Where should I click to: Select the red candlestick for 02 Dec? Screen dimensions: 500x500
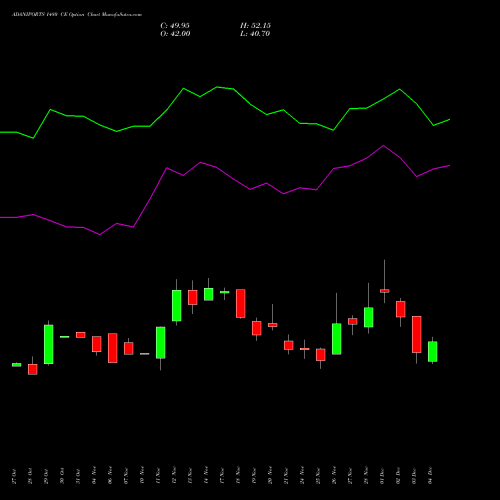(401, 309)
